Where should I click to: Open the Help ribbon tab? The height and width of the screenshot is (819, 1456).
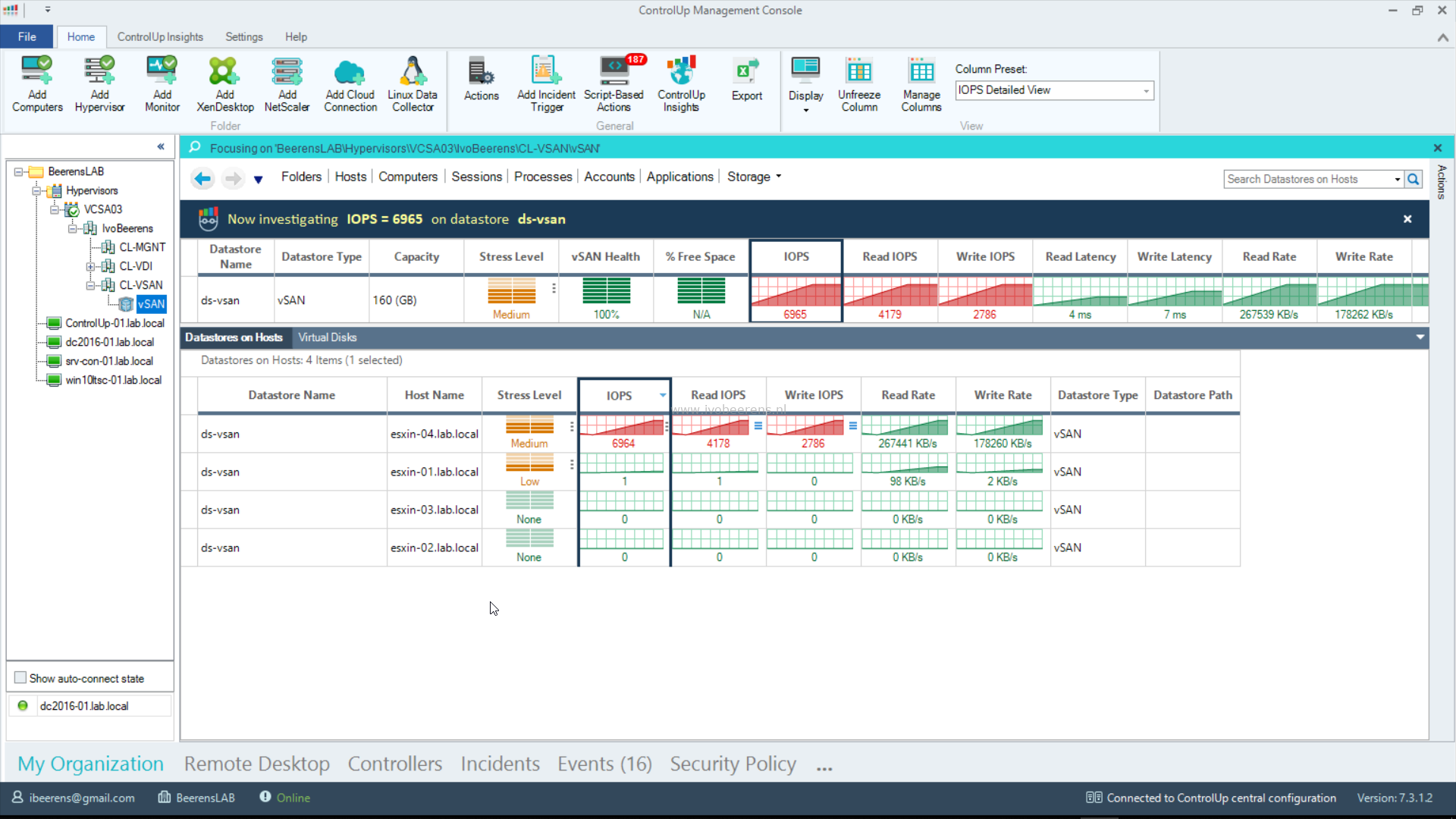point(296,36)
